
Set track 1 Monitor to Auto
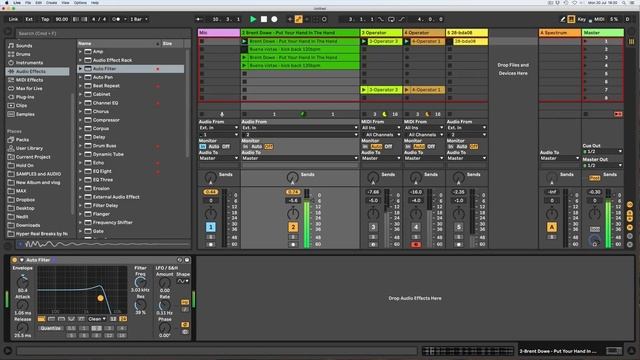[214, 147]
